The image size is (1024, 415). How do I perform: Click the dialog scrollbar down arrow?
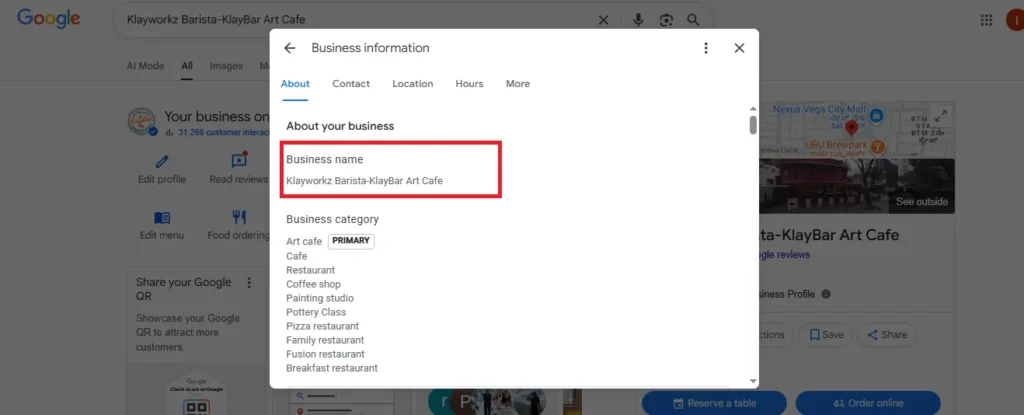coord(753,380)
